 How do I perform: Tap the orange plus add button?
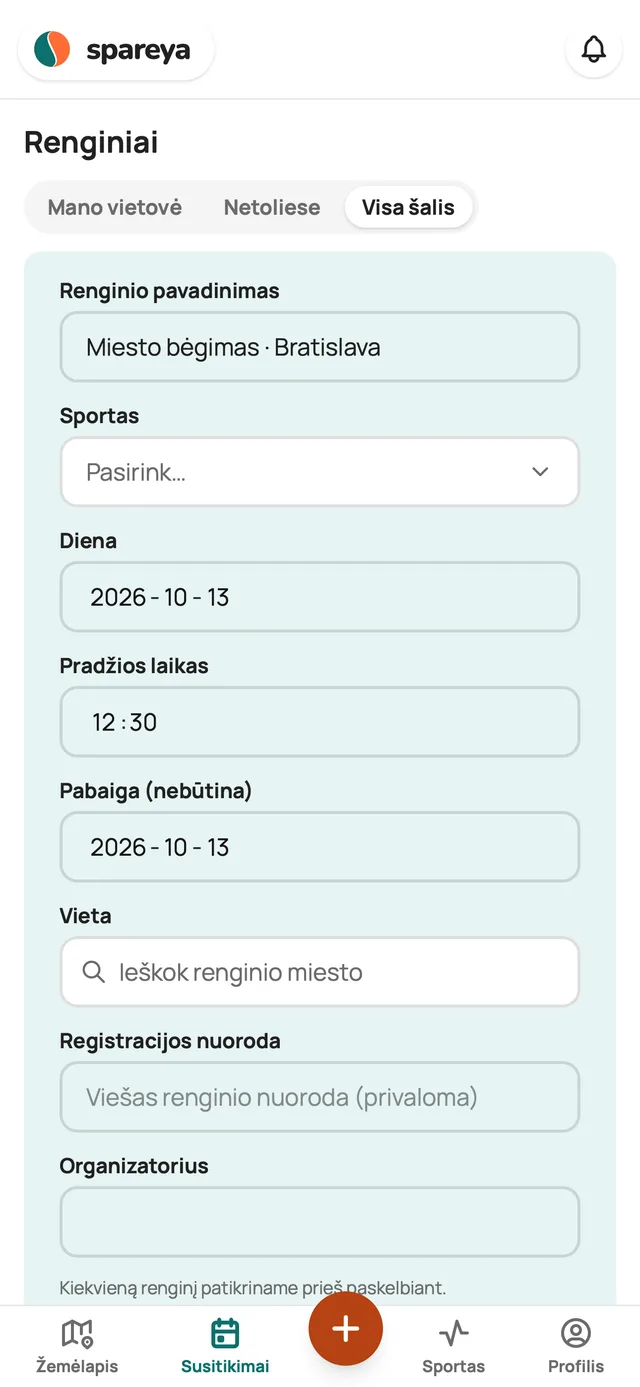346,1328
